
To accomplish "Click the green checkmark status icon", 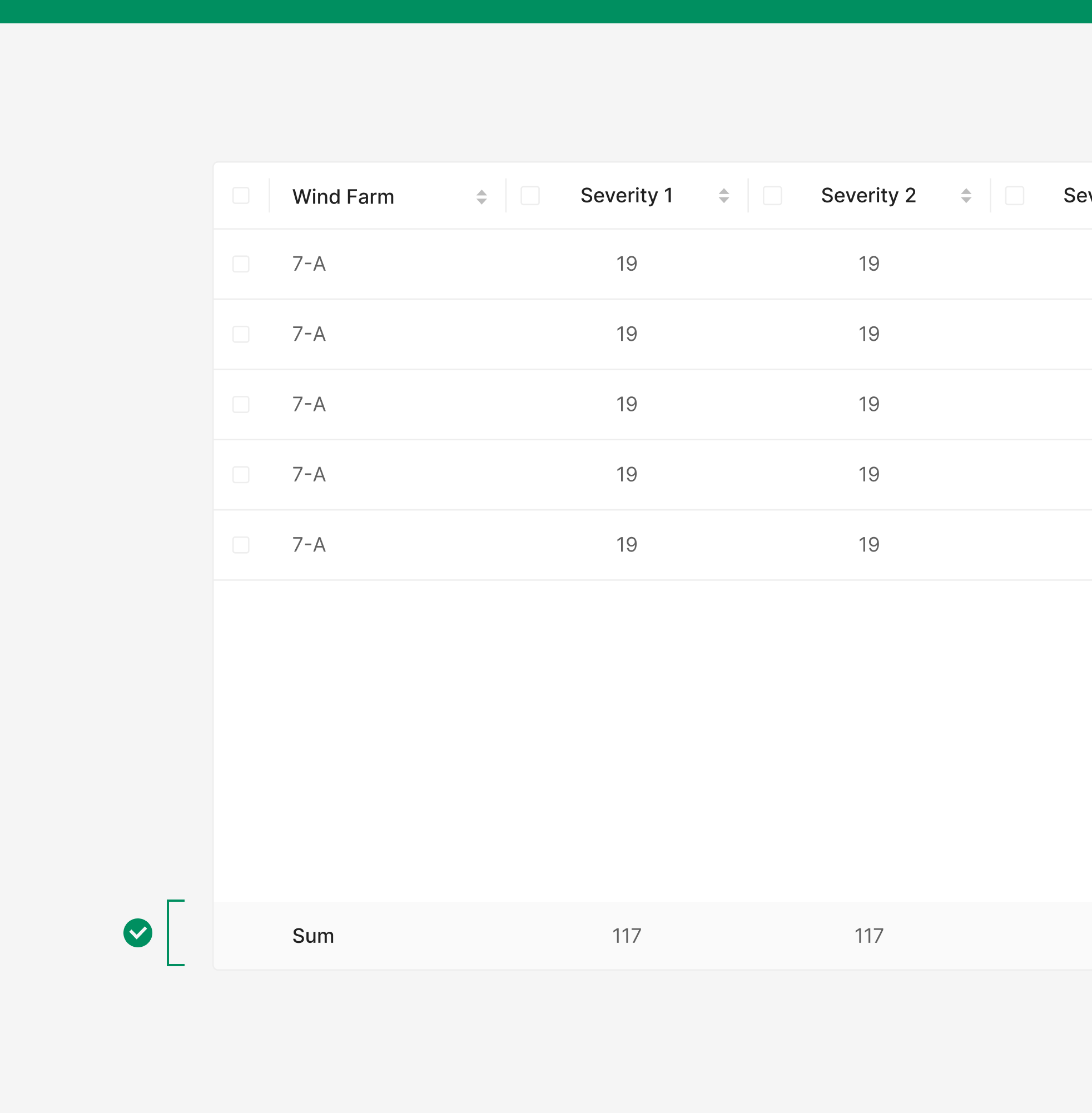I will pyautogui.click(x=138, y=932).
